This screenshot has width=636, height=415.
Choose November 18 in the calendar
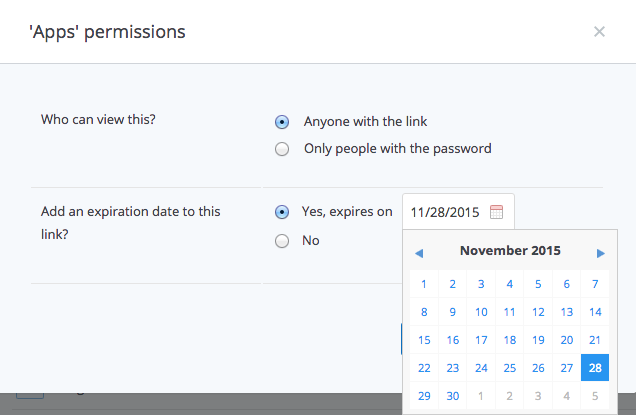[510, 340]
